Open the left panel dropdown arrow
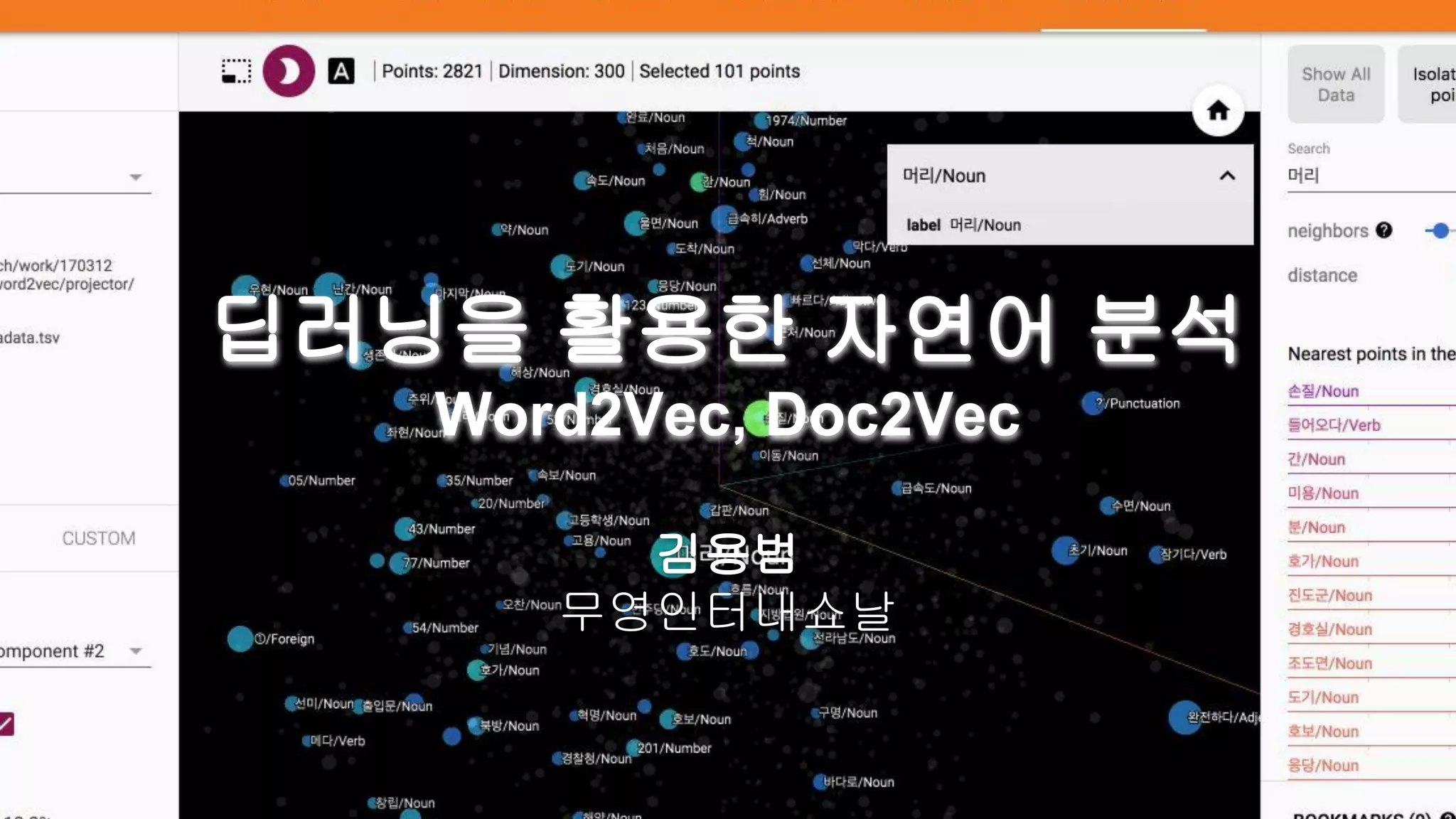Viewport: 1456px width, 819px height. (x=136, y=177)
